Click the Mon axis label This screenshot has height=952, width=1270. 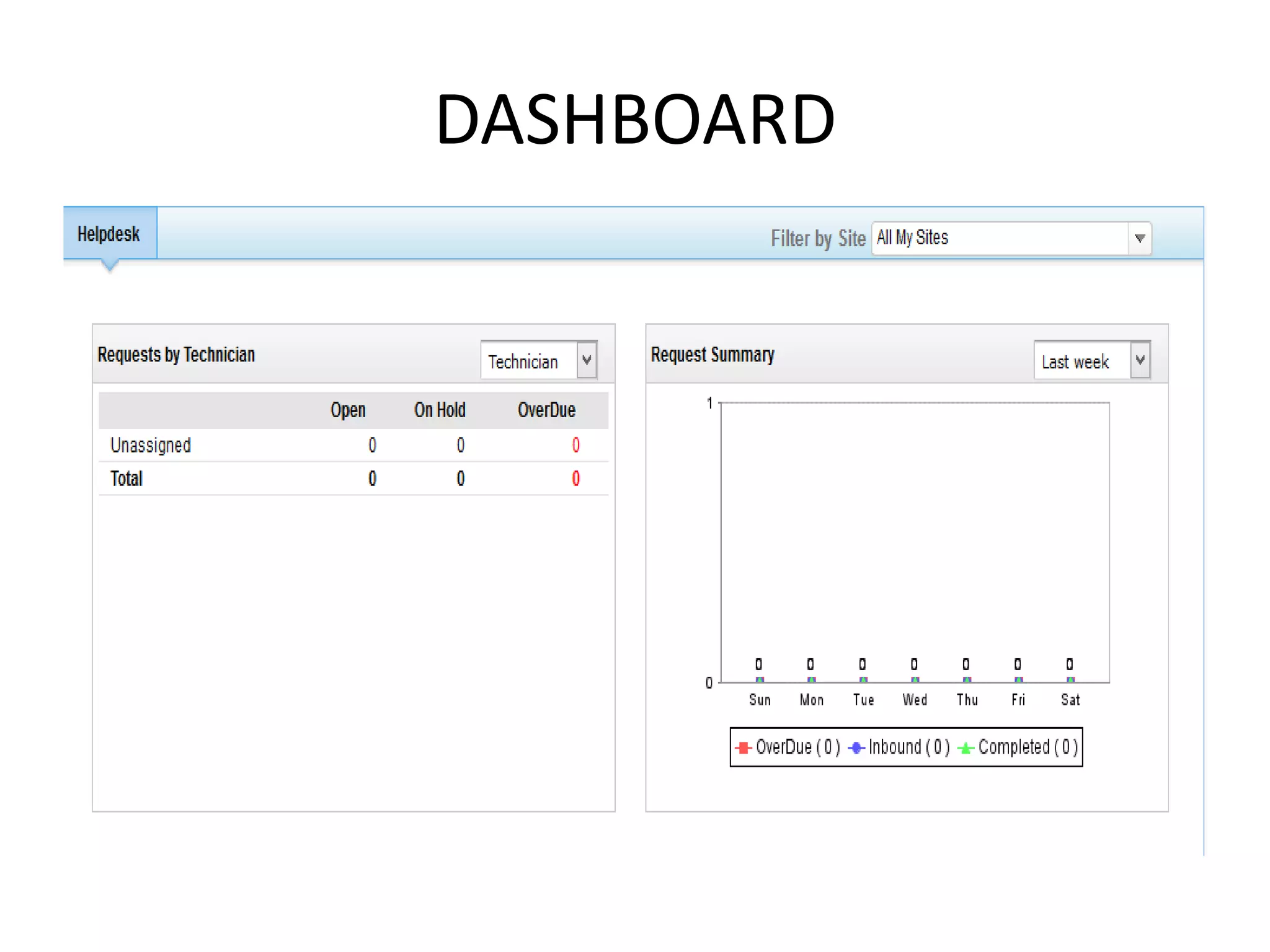click(x=811, y=700)
